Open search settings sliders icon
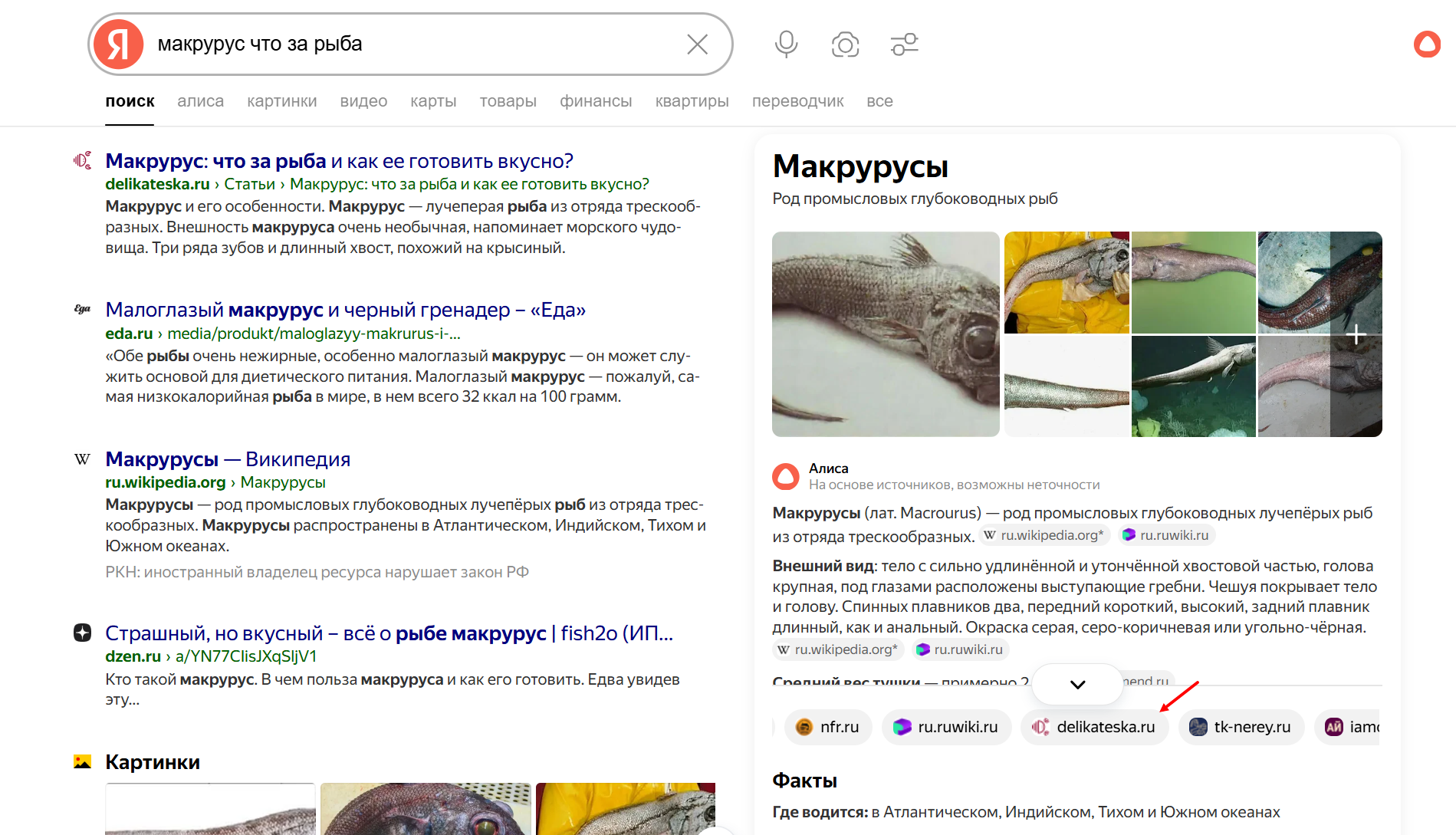 click(904, 44)
